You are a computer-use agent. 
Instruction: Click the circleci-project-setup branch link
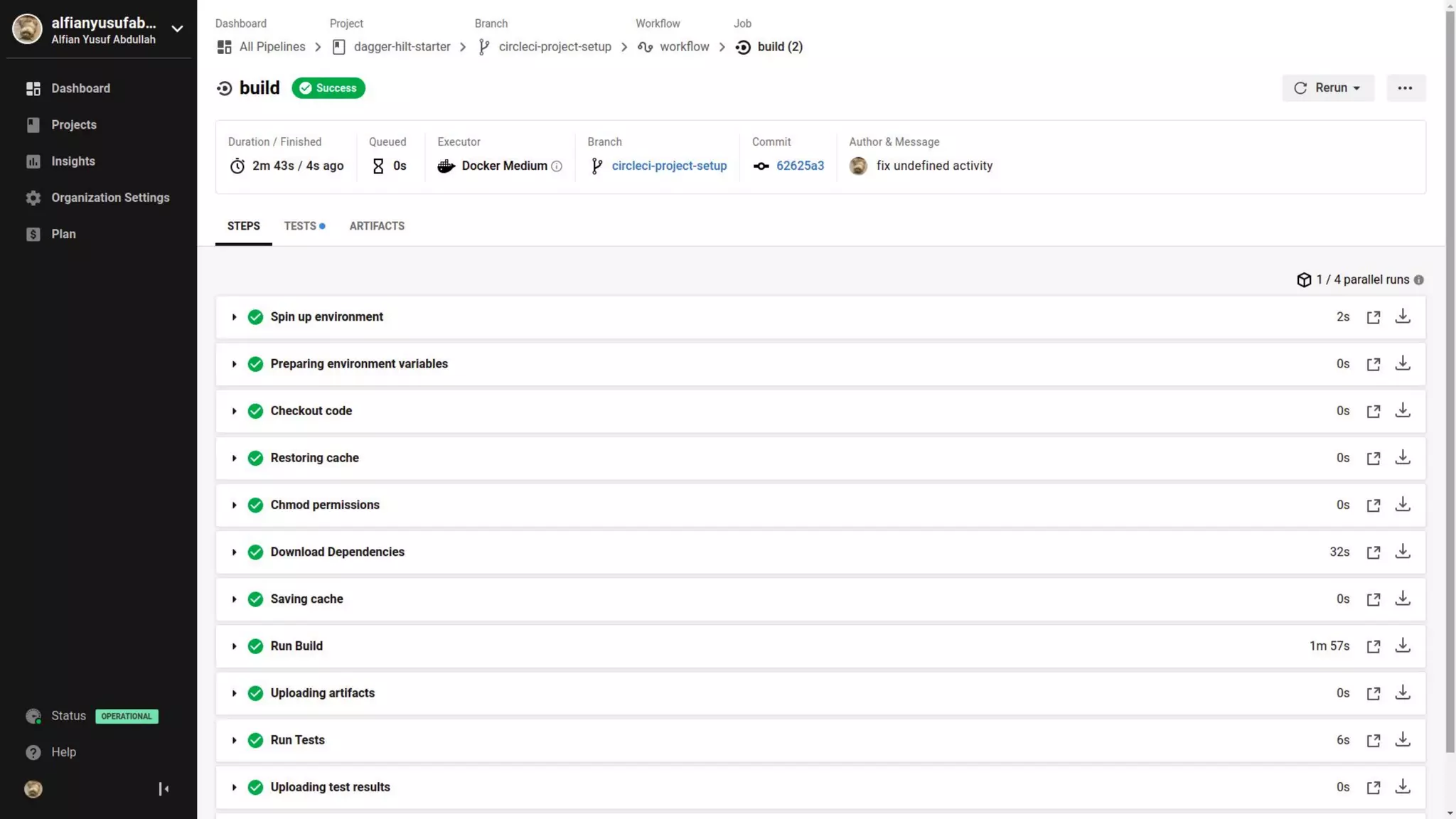click(x=668, y=166)
